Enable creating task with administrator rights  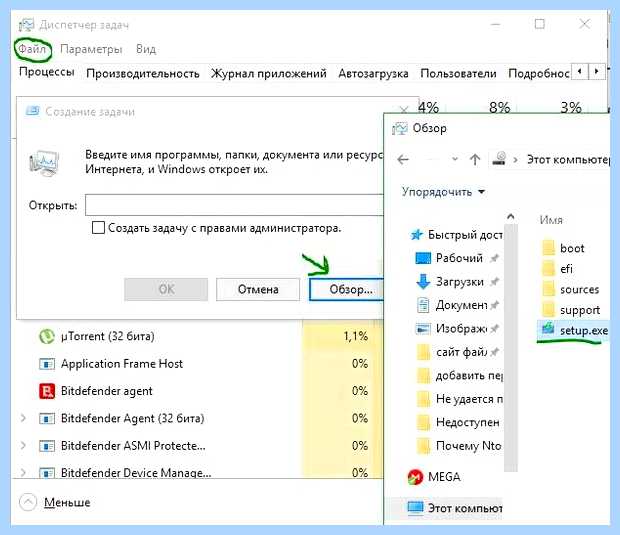click(98, 228)
